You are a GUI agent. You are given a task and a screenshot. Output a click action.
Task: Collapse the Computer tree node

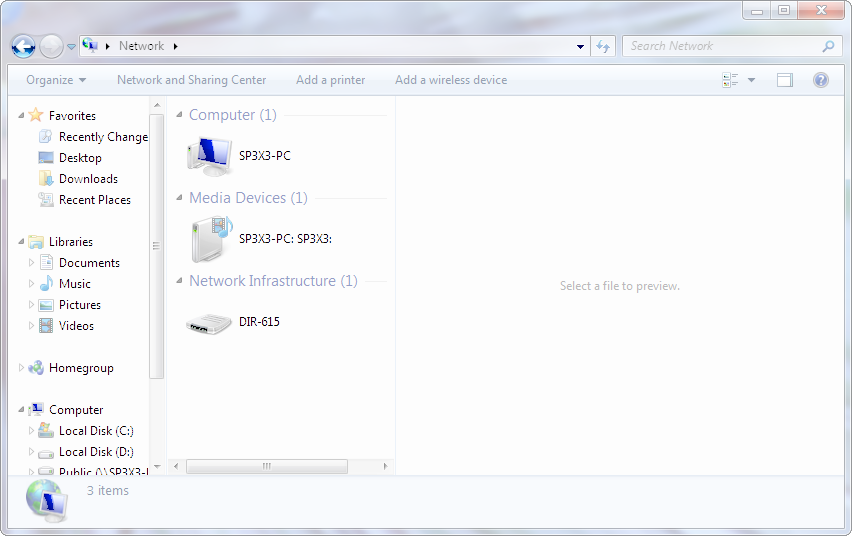[21, 409]
